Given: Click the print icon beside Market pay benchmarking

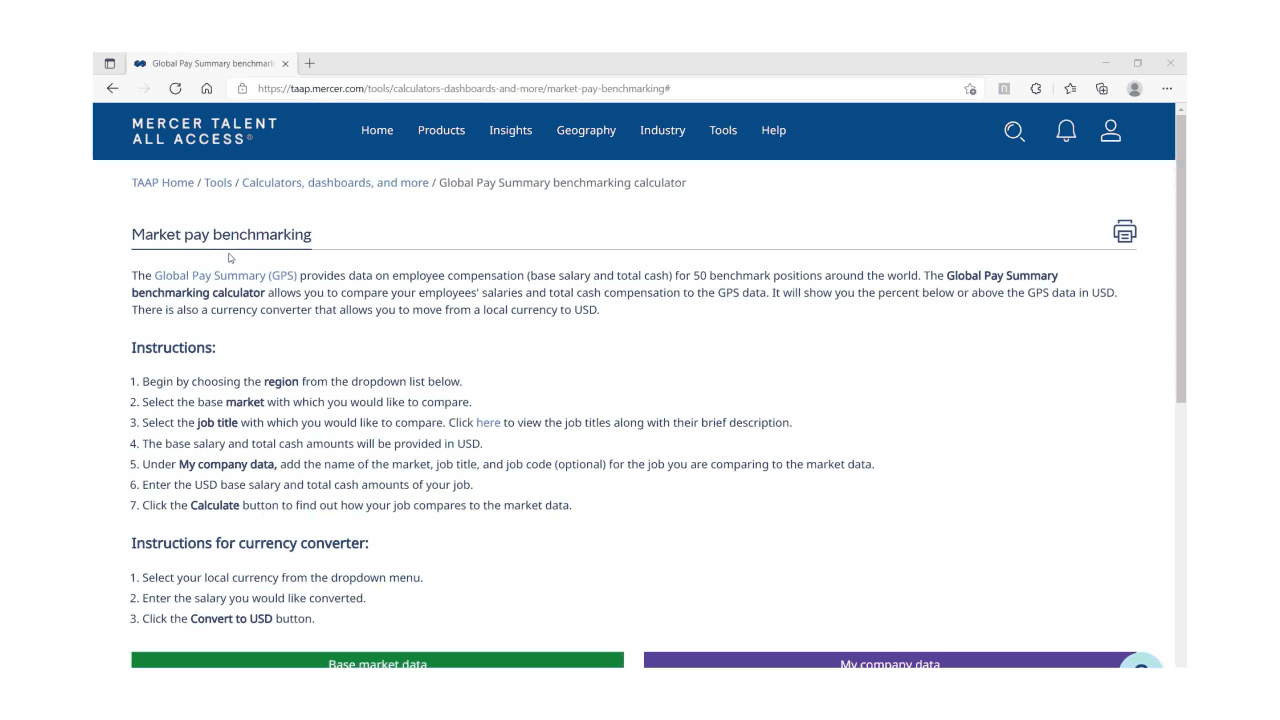Looking at the screenshot, I should coord(1124,231).
